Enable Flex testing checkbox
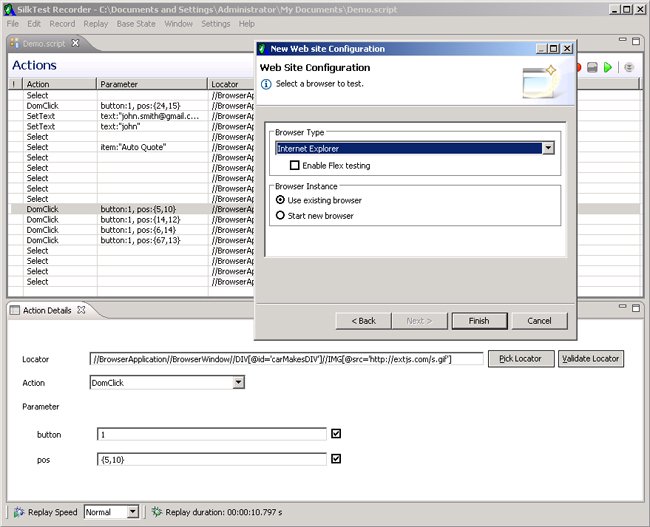 [x=295, y=165]
